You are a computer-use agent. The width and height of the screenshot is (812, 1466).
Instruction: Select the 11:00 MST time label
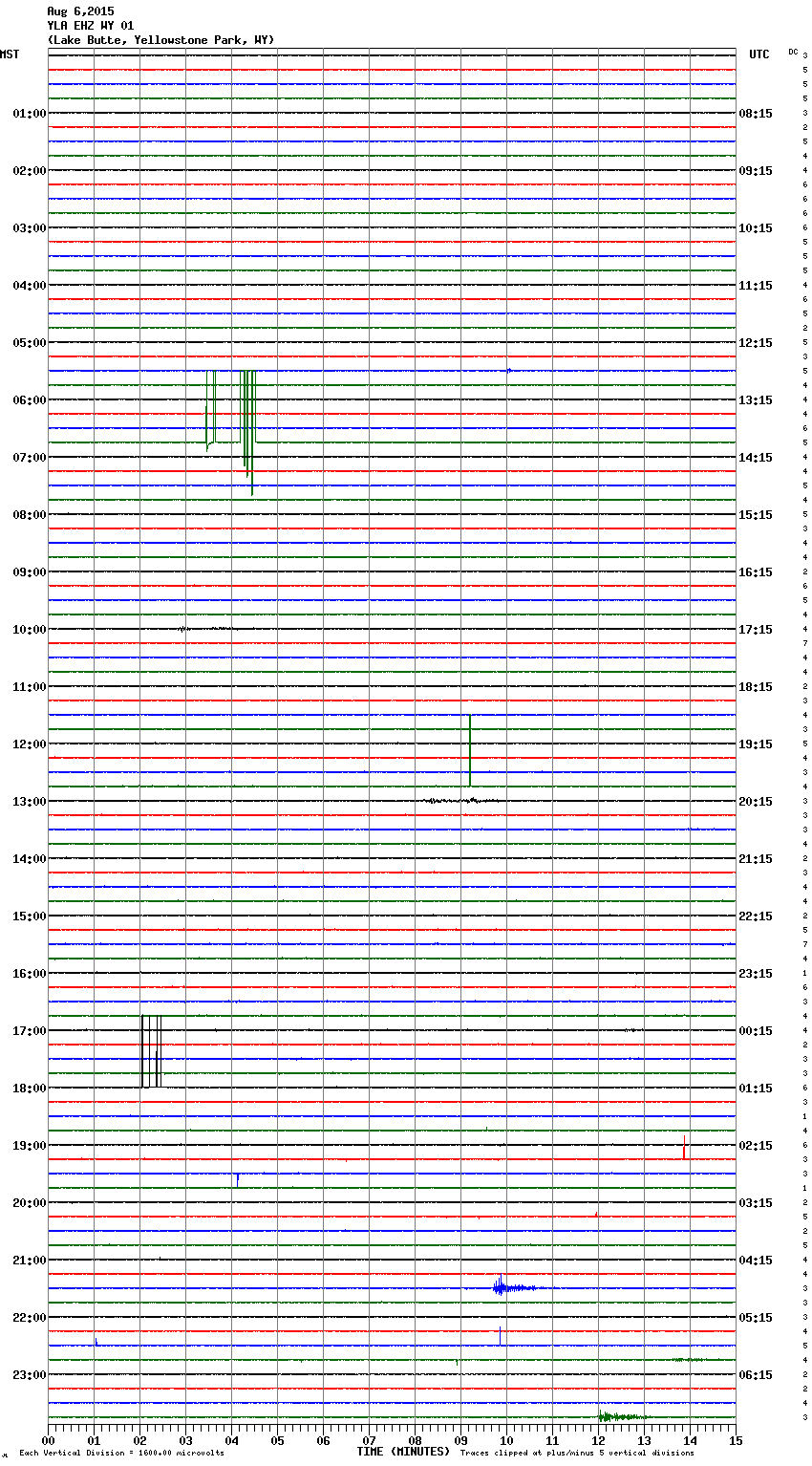click(30, 687)
